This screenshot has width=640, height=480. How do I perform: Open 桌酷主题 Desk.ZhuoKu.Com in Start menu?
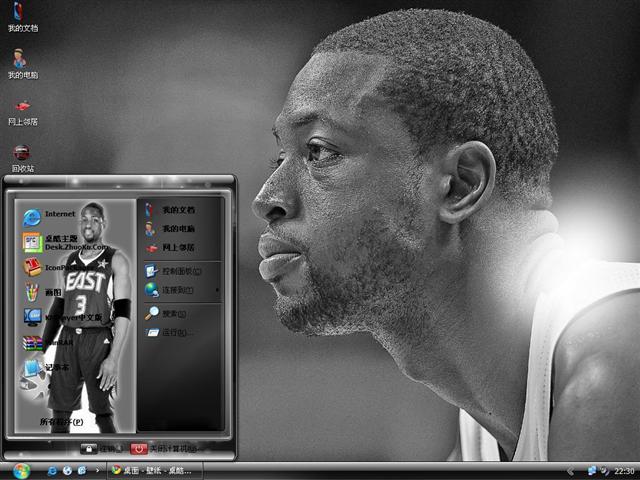click(x=64, y=242)
